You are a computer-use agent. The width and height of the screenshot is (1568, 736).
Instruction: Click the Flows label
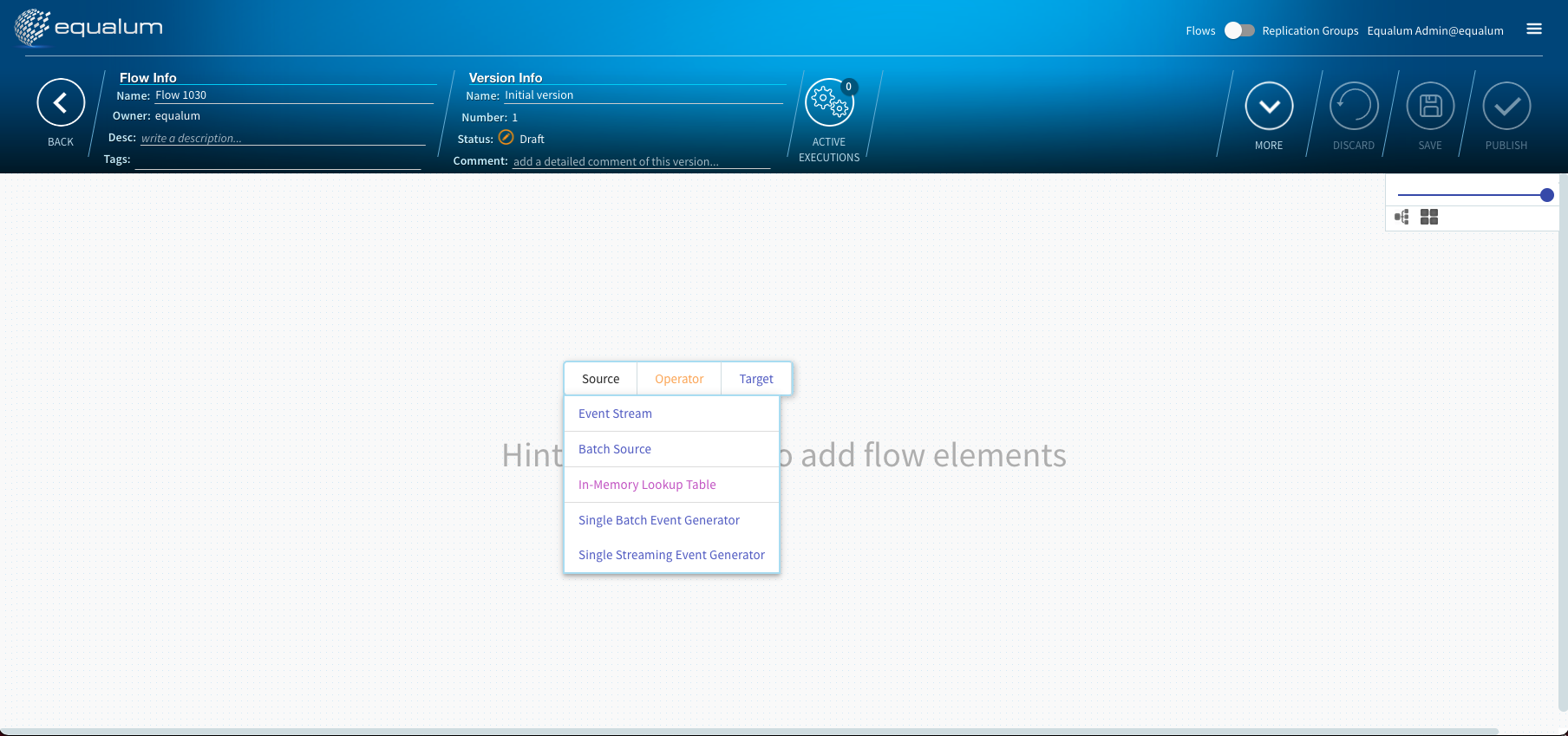click(x=1200, y=30)
